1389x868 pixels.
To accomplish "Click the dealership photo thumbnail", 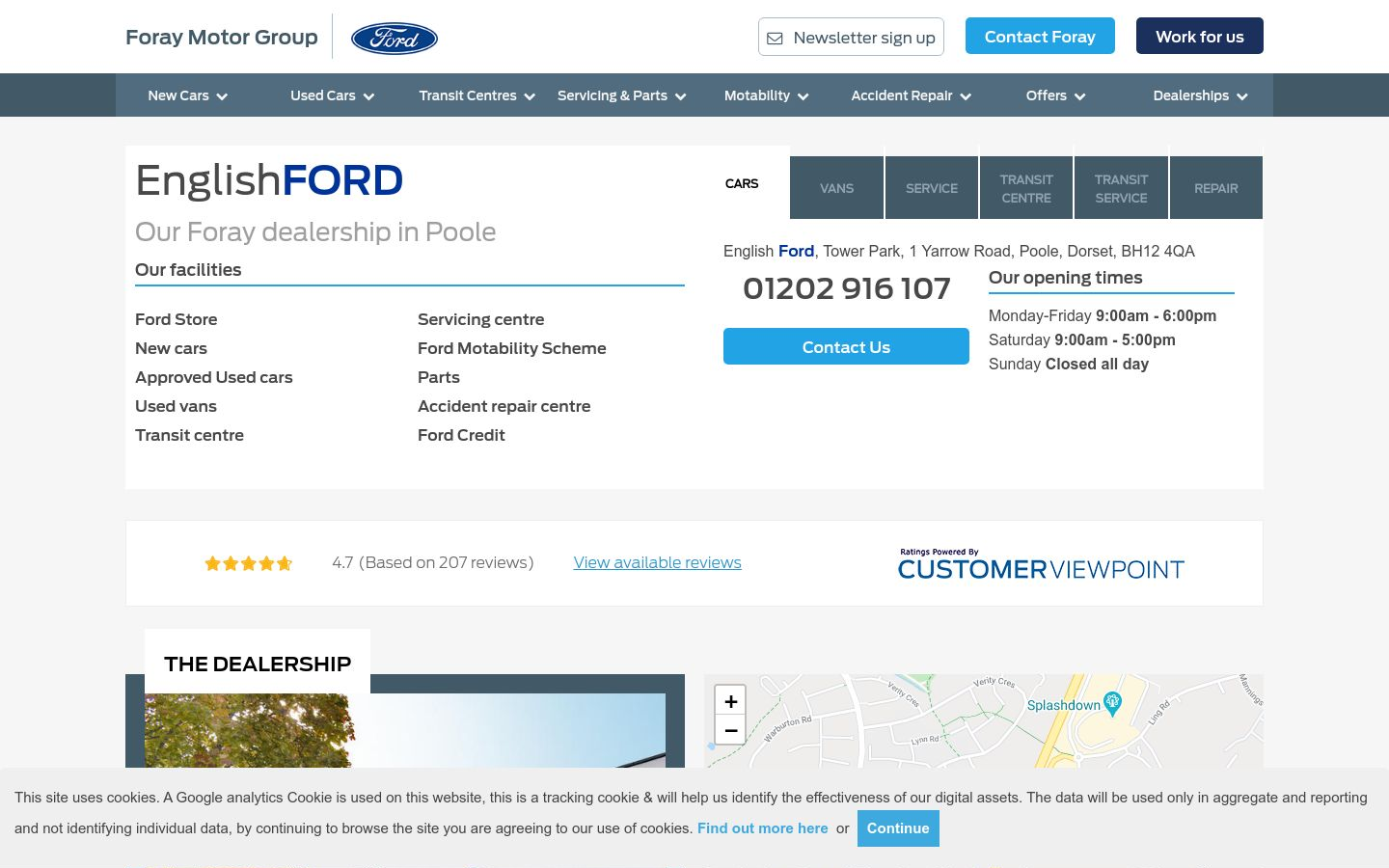I will click(405, 730).
